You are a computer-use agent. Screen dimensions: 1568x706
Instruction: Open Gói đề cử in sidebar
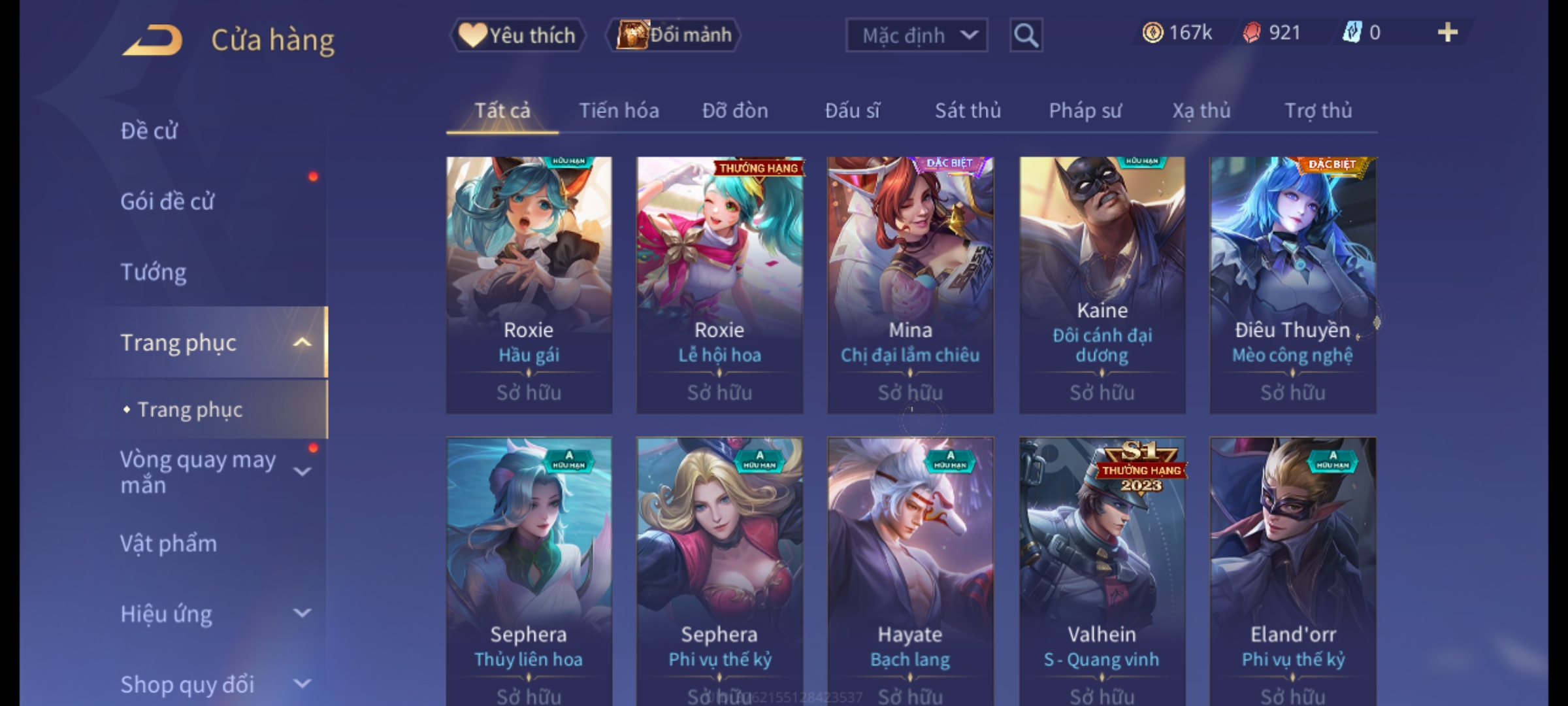[167, 201]
